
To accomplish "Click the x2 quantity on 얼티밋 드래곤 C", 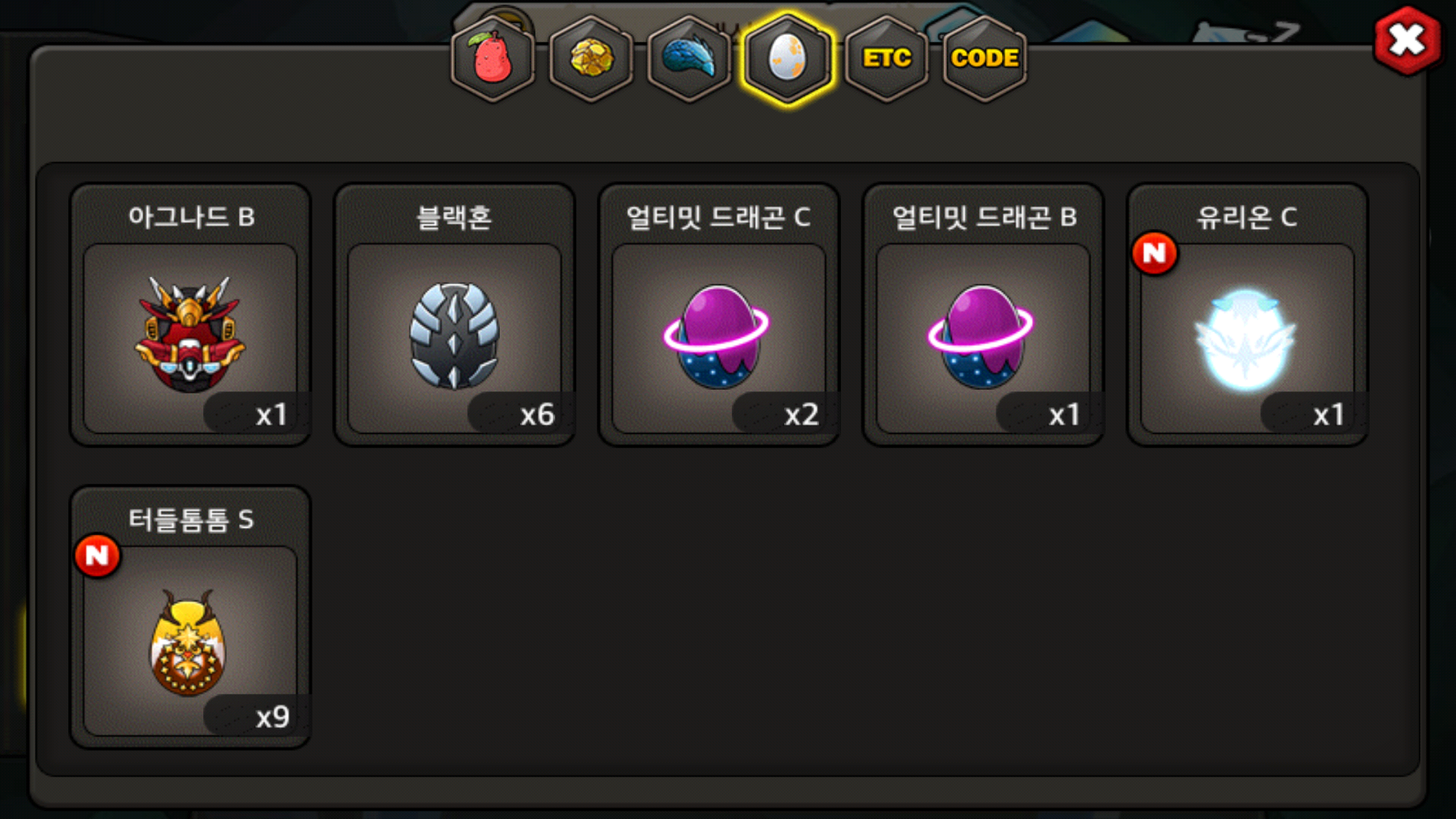I will [802, 415].
